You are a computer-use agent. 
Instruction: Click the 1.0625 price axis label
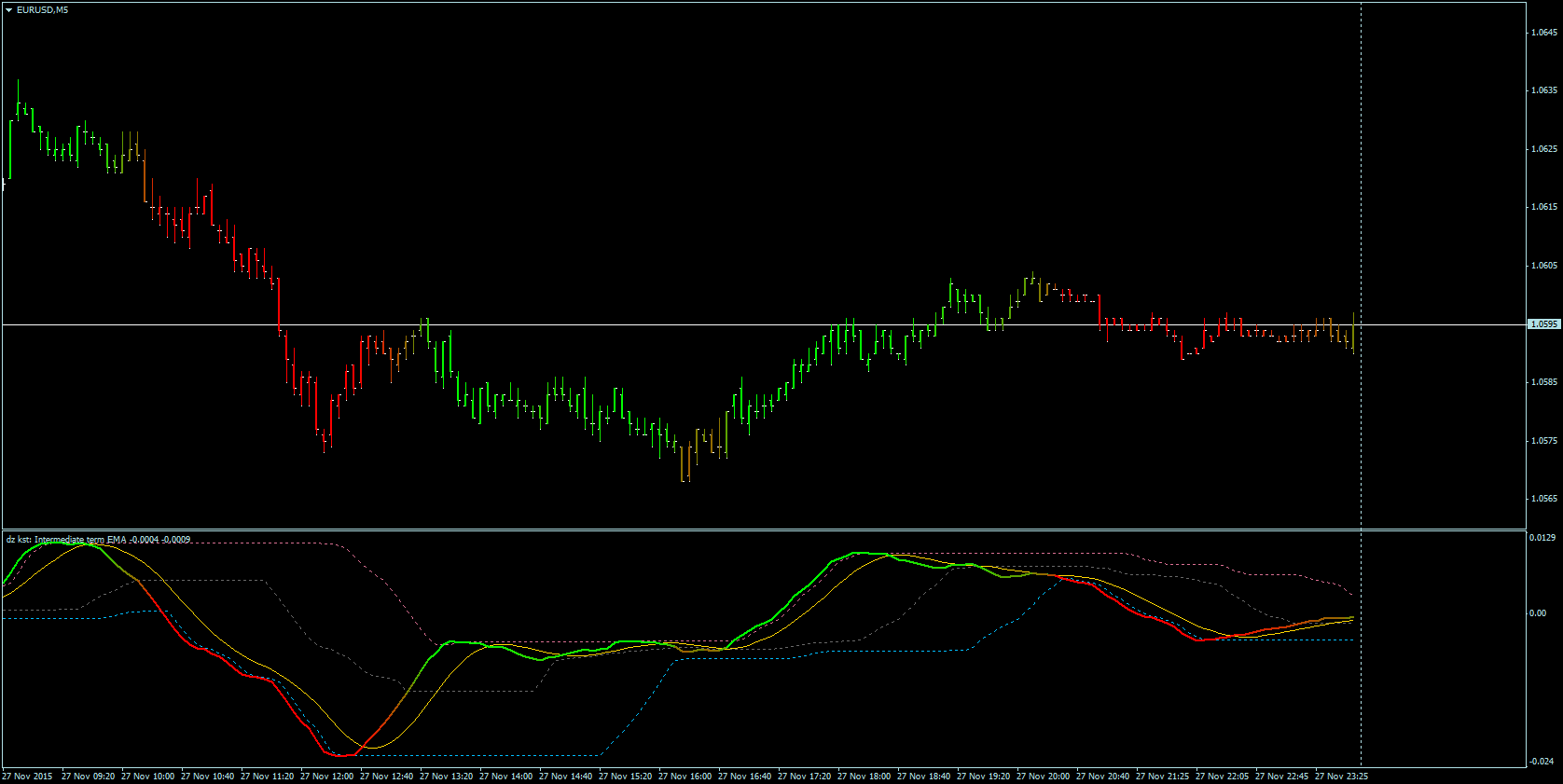point(1544,149)
